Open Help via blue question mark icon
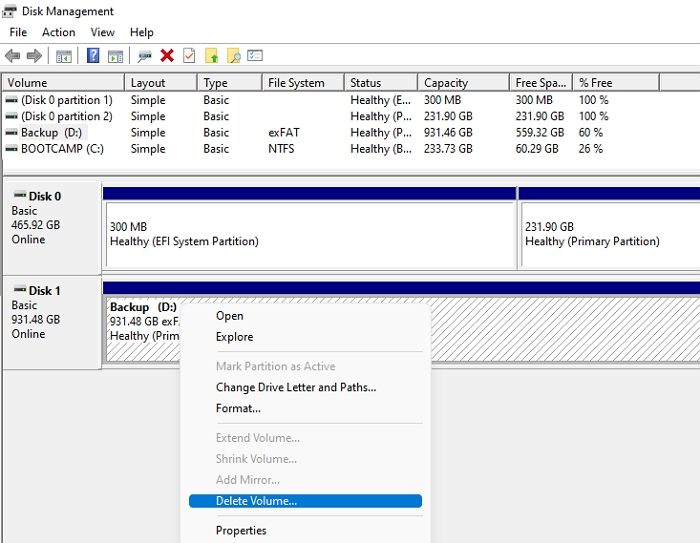Viewport: 700px width, 543px height. tap(93, 56)
